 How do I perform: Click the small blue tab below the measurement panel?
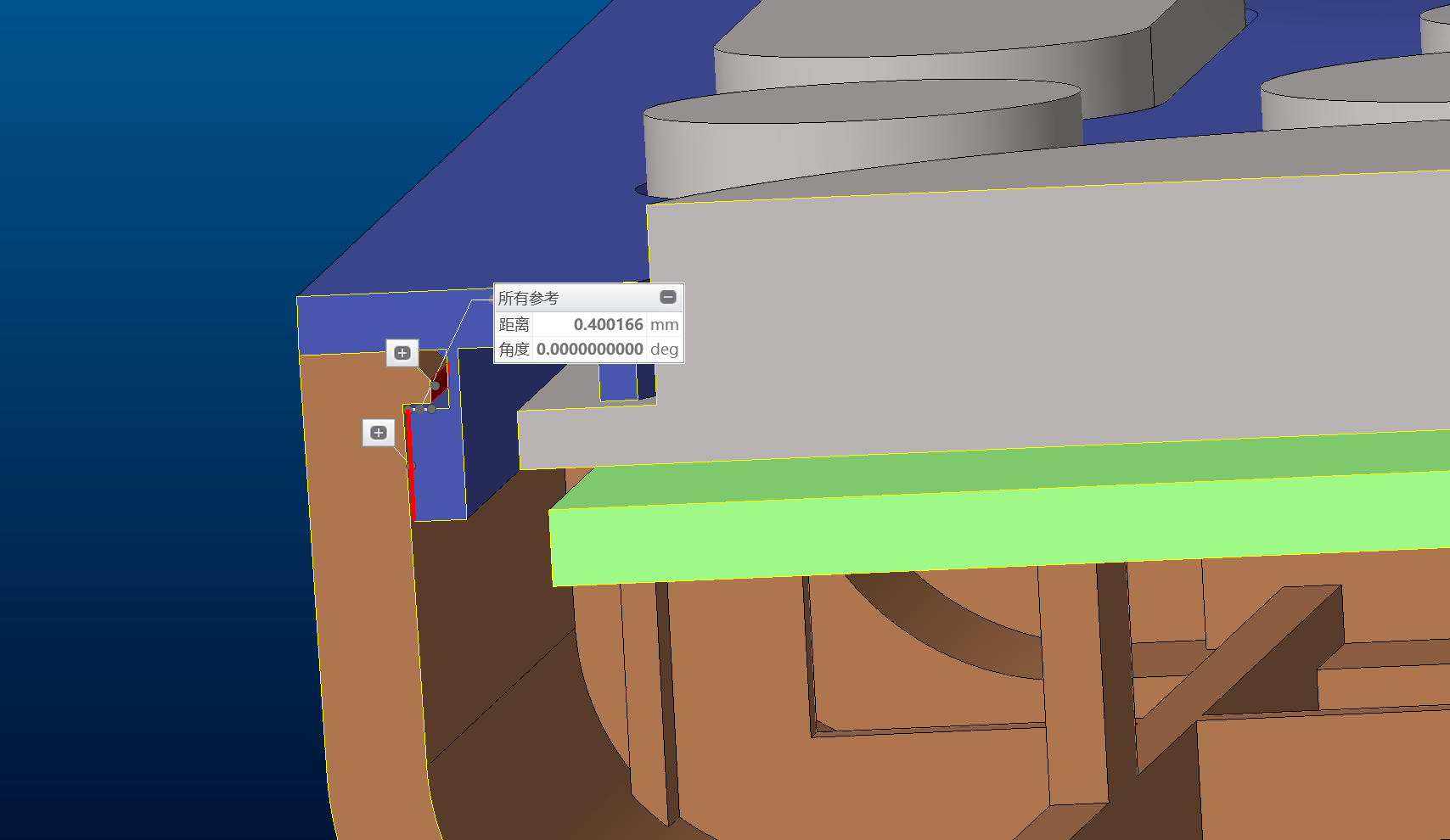pos(618,382)
